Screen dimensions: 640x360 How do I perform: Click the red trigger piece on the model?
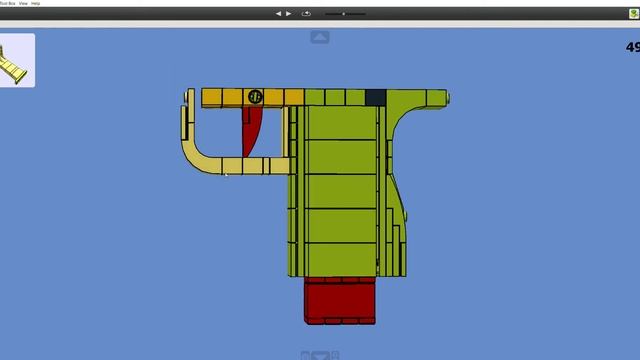point(251,131)
